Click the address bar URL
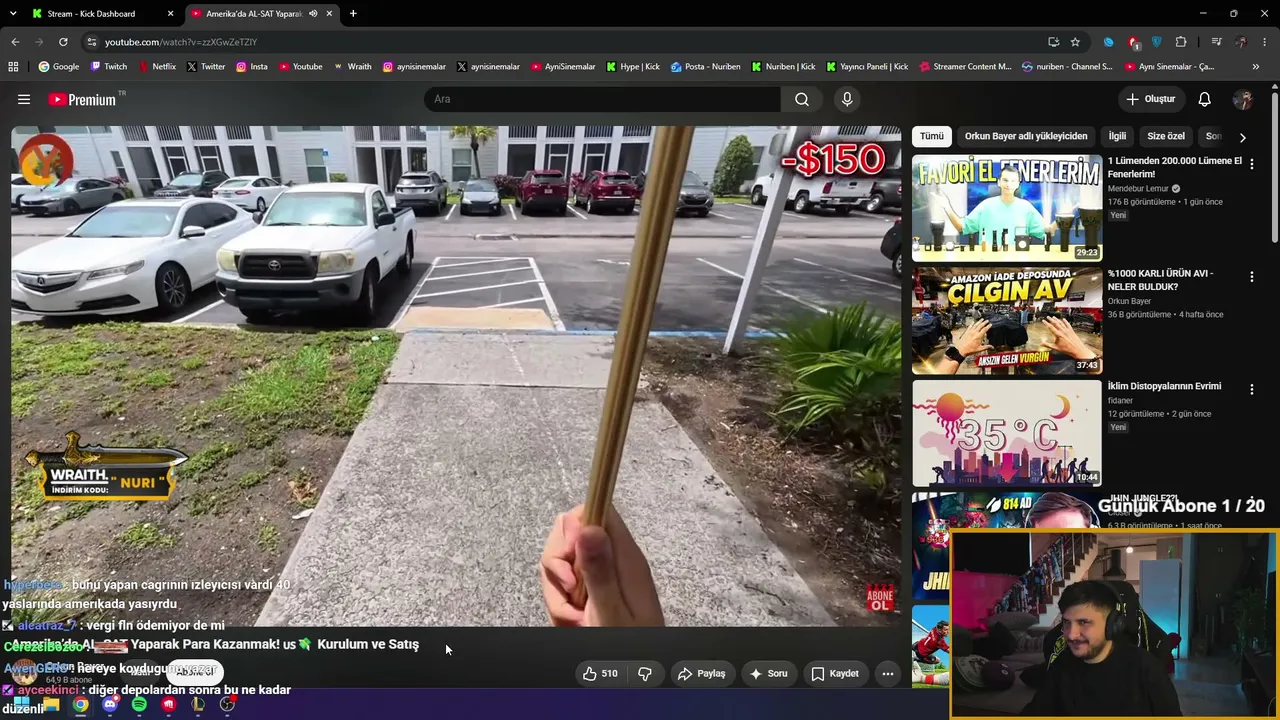Screen dimensions: 1280x720 click(181, 42)
